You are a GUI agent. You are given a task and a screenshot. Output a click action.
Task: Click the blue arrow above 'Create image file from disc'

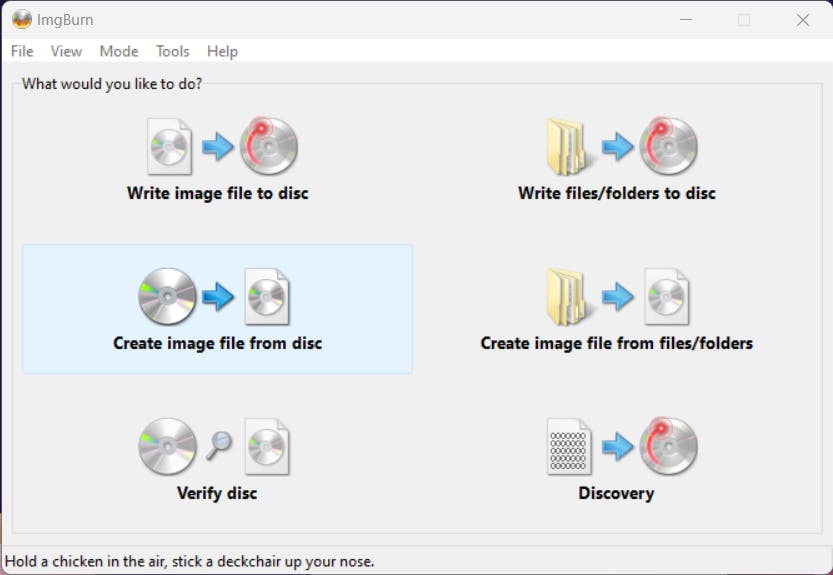tap(218, 296)
